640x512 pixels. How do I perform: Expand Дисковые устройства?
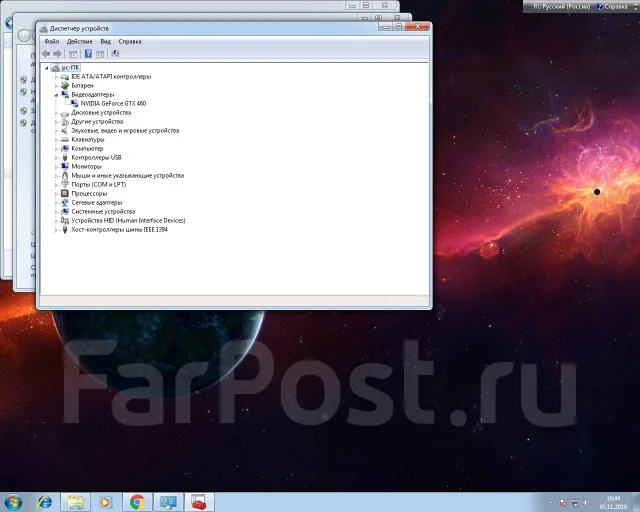pyautogui.click(x=56, y=113)
